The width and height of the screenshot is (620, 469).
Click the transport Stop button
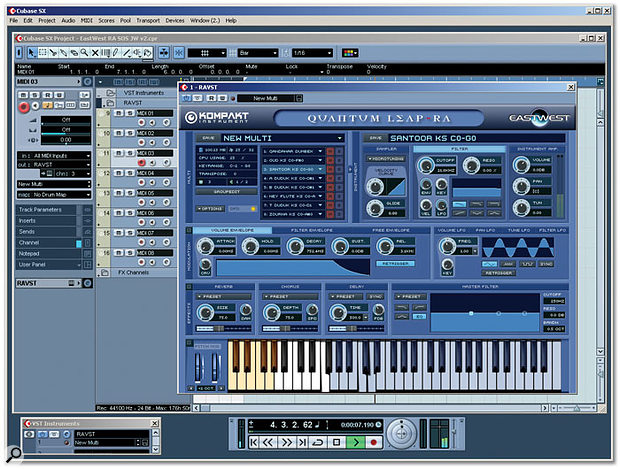tap(336, 442)
